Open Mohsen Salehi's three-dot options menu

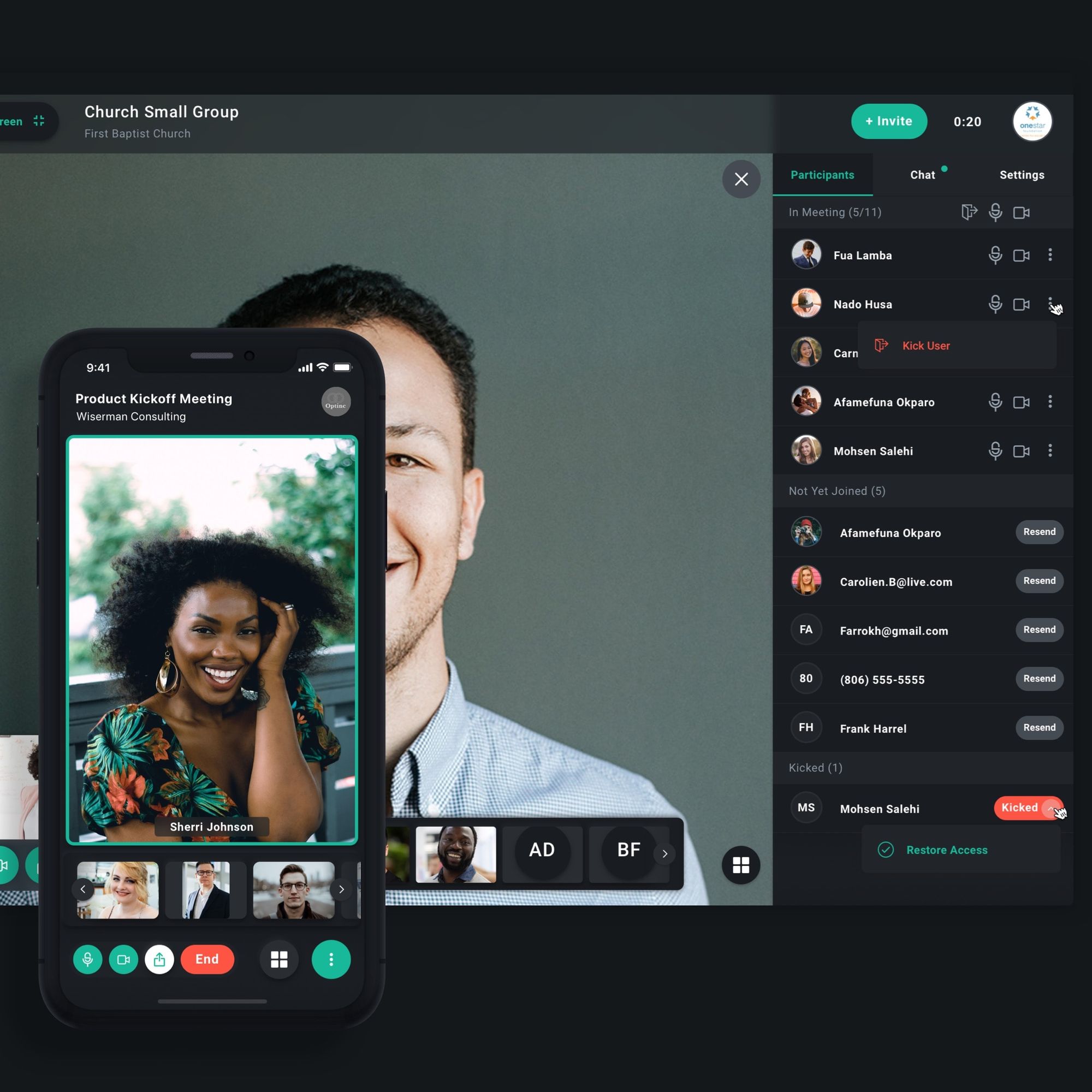(x=1049, y=450)
